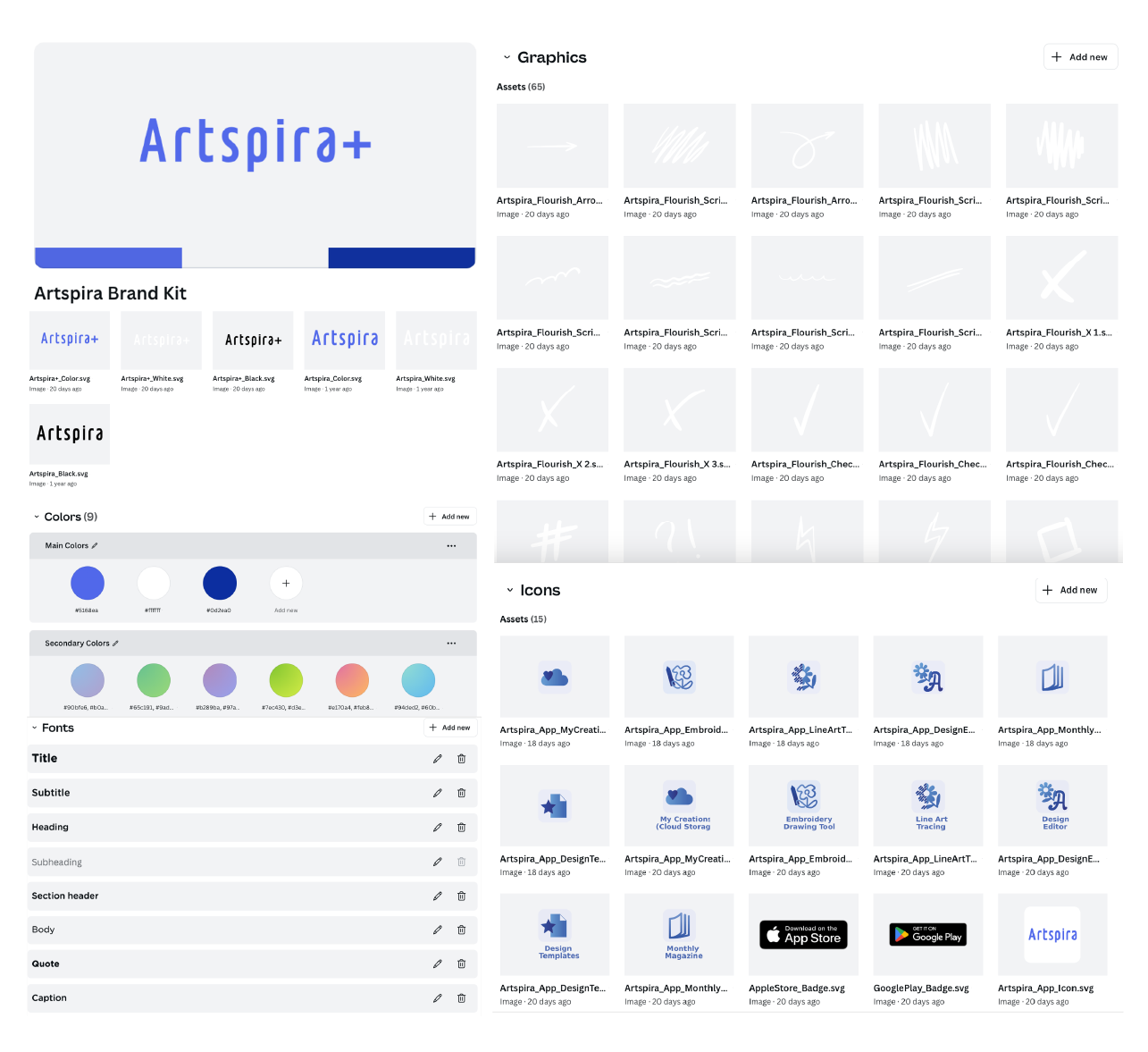Image resolution: width=1148 pixels, height=1052 pixels.
Task: Collapse the Graphics section
Action: coord(507,57)
